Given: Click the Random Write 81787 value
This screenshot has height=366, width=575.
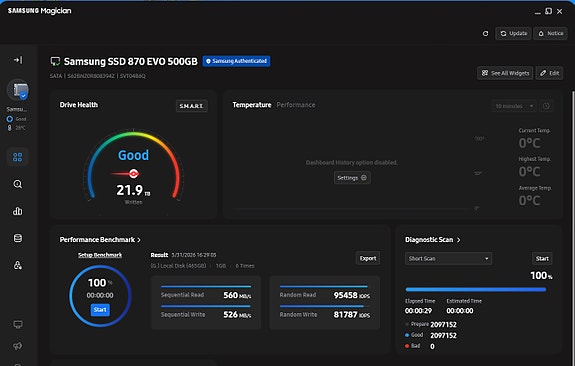Looking at the screenshot, I should click(351, 315).
